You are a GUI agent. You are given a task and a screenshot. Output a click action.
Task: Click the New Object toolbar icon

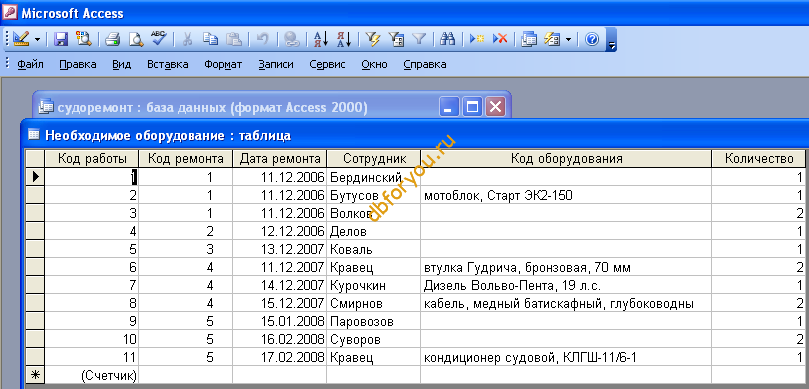(x=552, y=39)
